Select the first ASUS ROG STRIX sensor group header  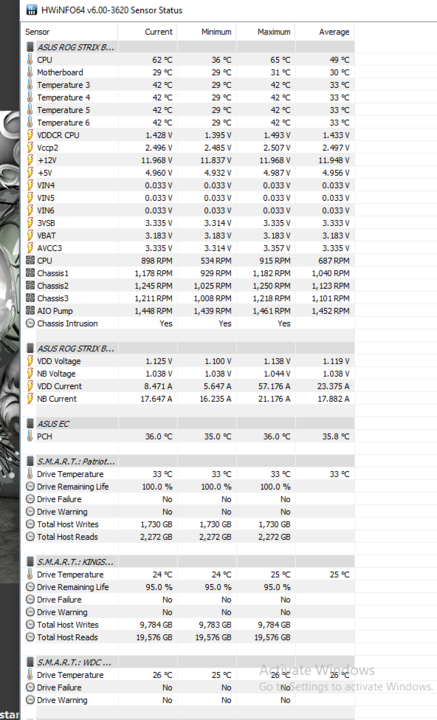[x=190, y=47]
